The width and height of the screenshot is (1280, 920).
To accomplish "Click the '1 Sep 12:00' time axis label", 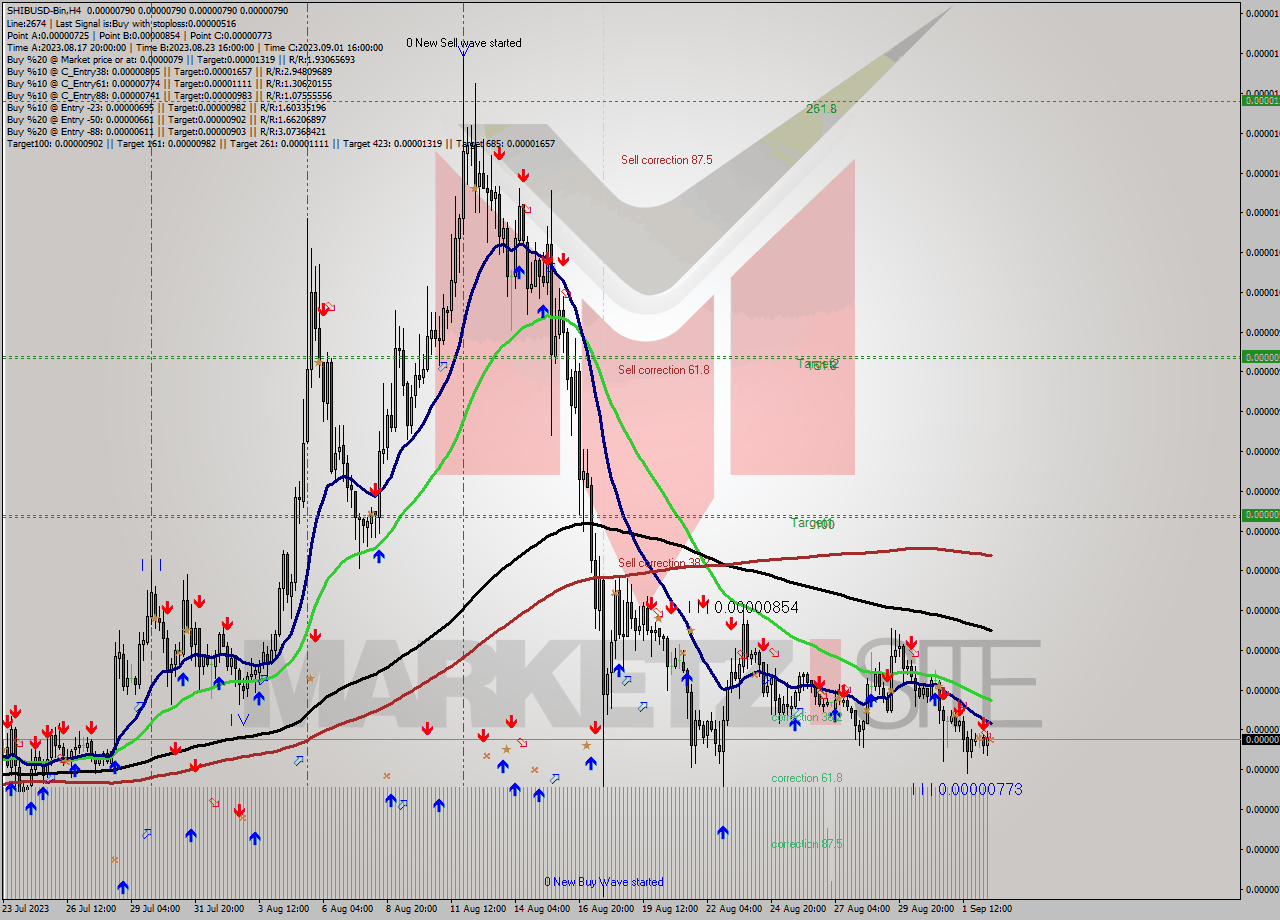I will coord(986,909).
